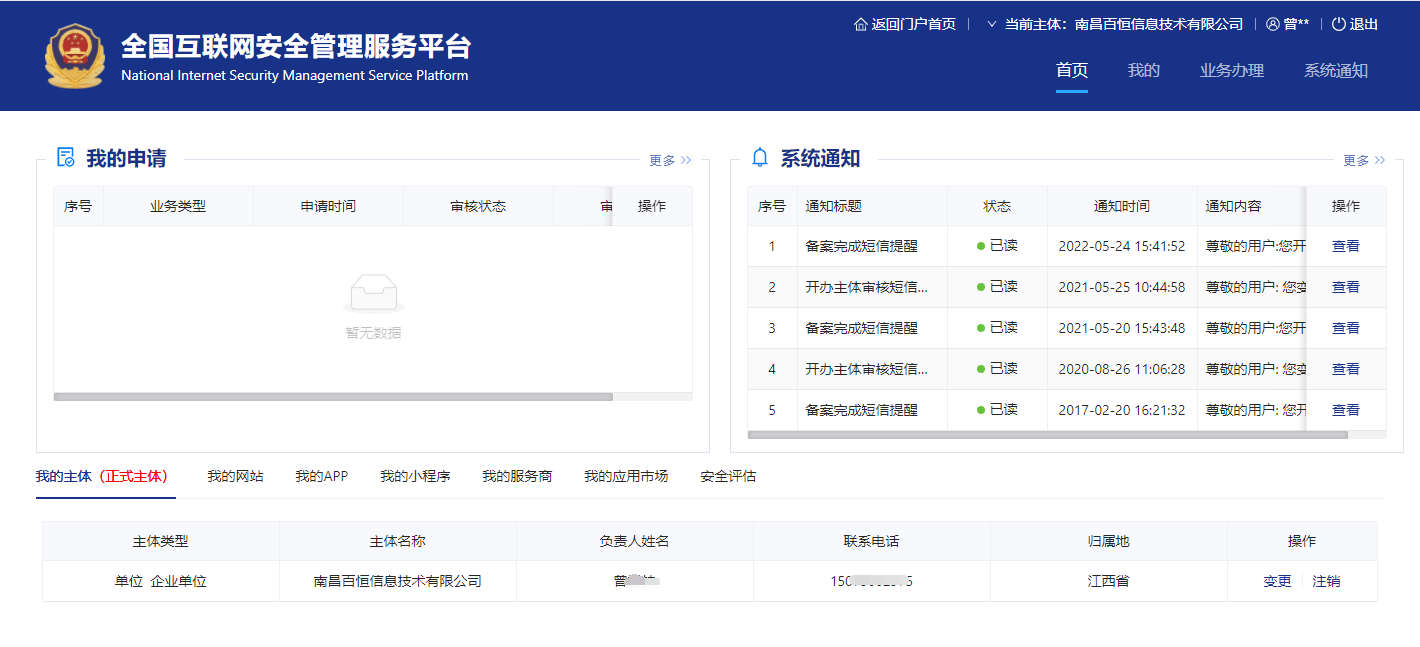Open the 当前主体 dropdown chevron
Viewport: 1420px width, 647px height.
[990, 23]
